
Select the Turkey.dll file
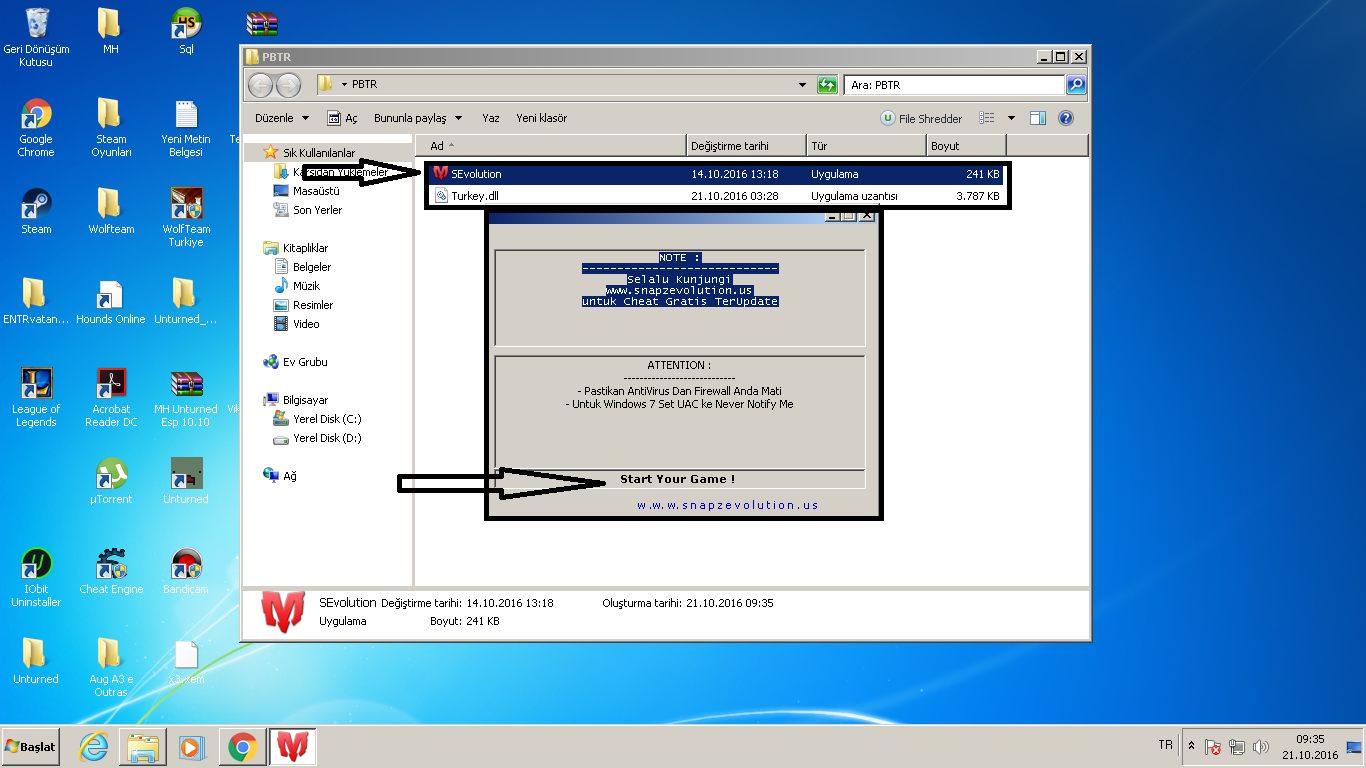click(x=717, y=196)
